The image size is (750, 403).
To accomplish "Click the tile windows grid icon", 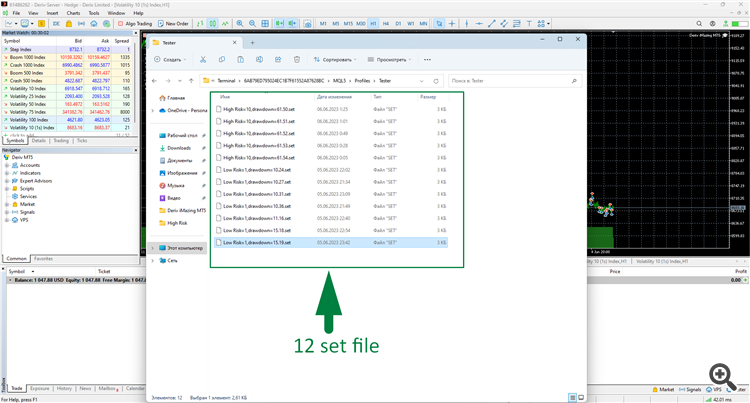I will 265,23.
